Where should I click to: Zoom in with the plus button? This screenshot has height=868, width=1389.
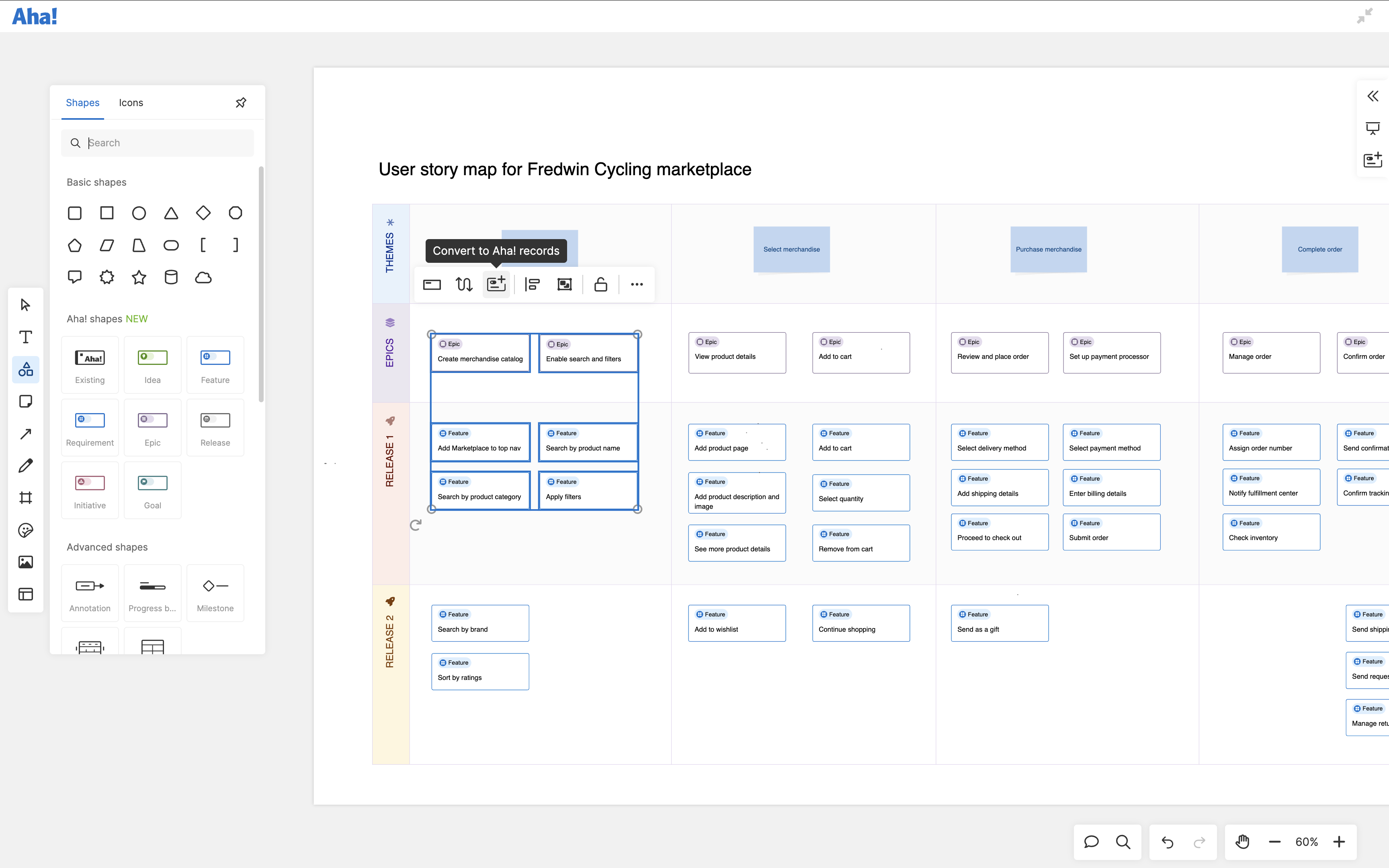[1339, 842]
